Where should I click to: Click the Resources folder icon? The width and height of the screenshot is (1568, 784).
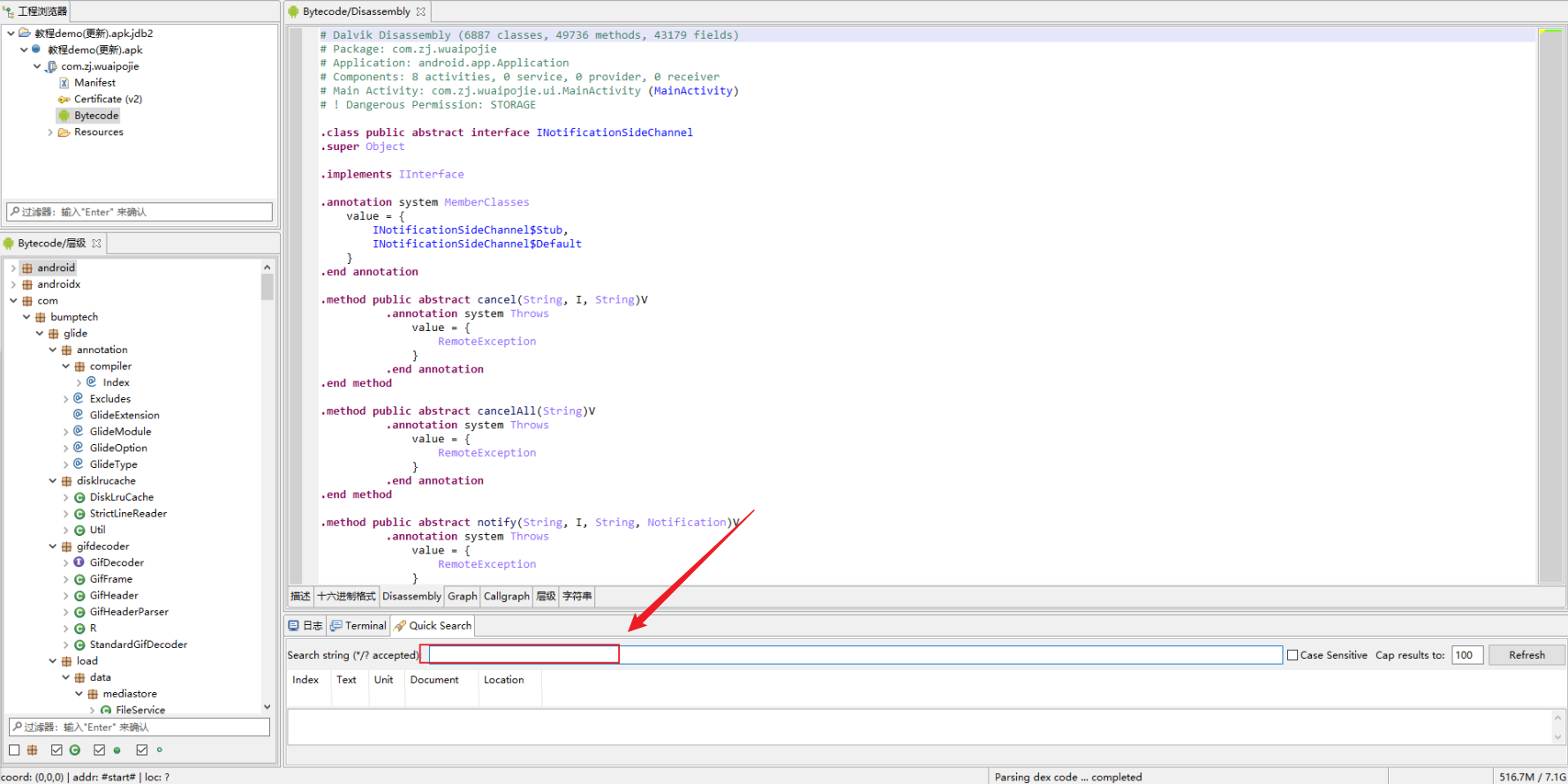(64, 132)
